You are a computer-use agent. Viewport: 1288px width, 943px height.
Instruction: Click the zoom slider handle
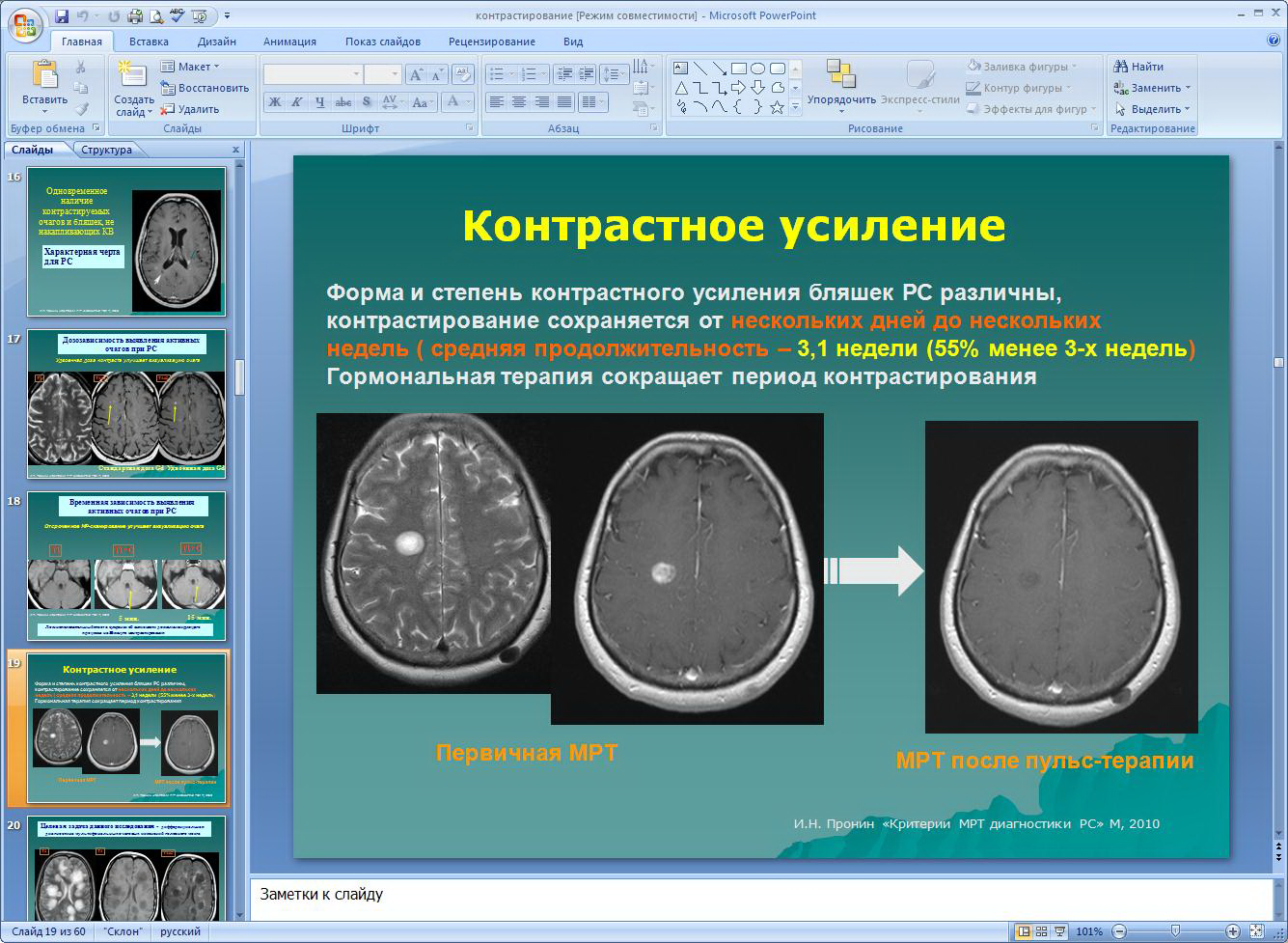pos(1174,931)
